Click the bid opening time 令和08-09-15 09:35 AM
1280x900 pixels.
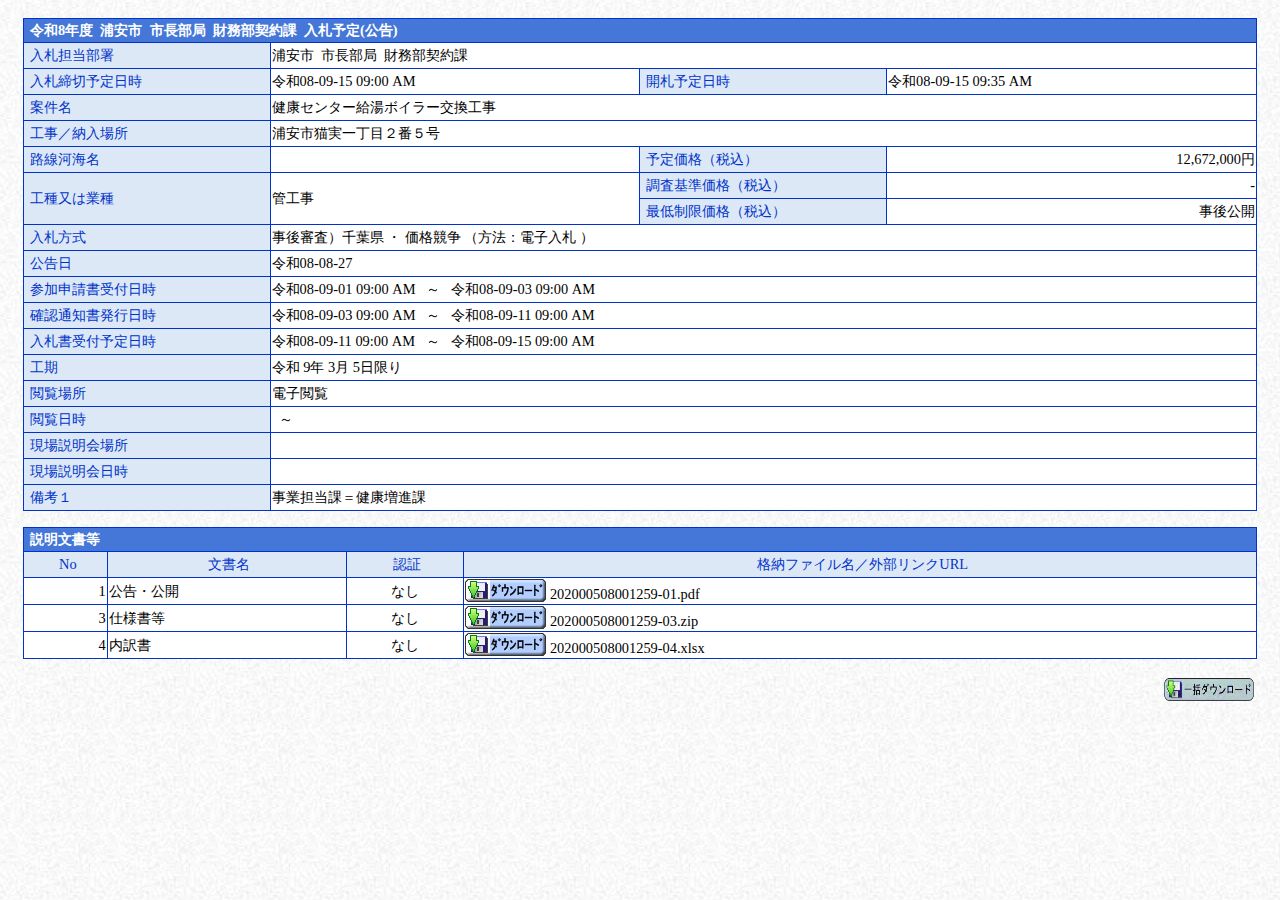point(960,81)
